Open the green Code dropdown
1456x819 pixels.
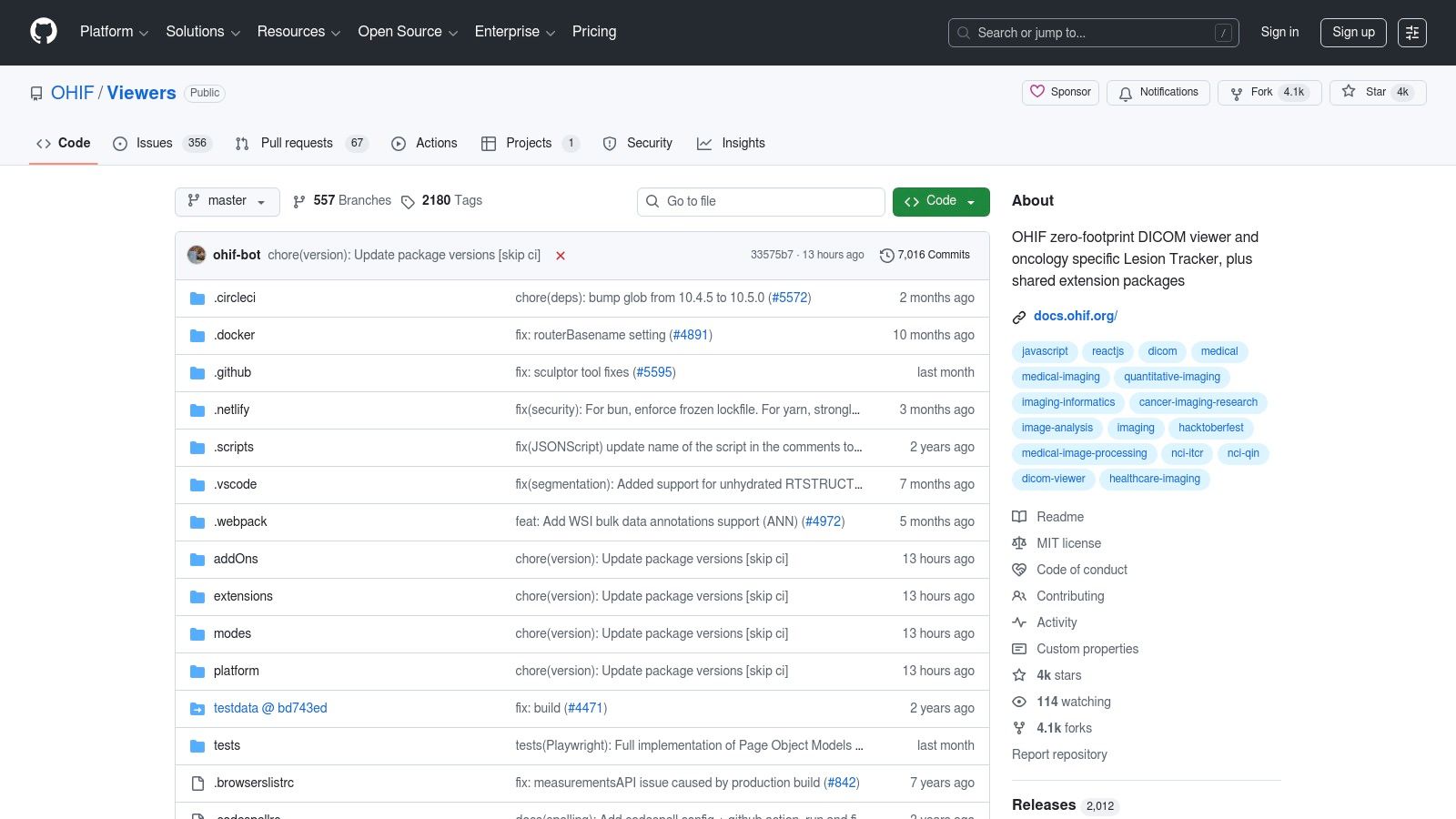(x=940, y=201)
